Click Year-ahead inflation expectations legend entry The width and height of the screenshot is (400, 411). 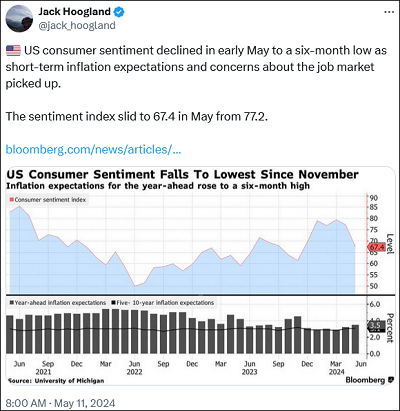(x=58, y=303)
